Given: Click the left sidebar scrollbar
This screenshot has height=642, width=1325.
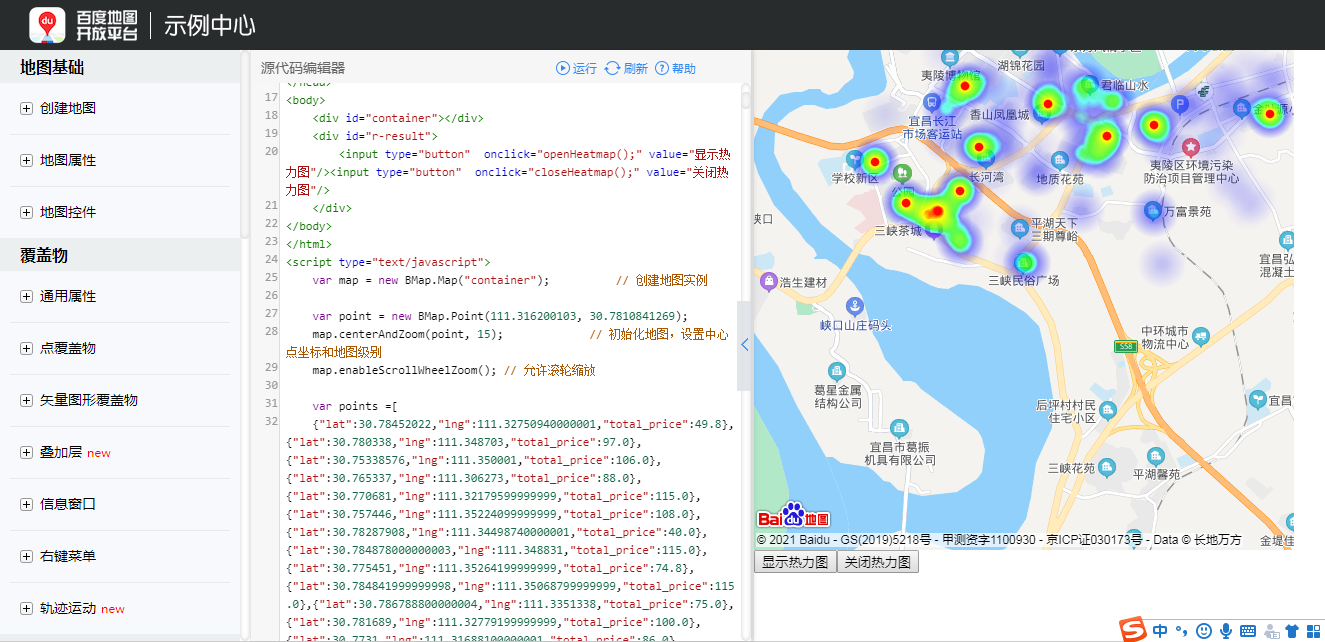Looking at the screenshot, I should [245, 145].
